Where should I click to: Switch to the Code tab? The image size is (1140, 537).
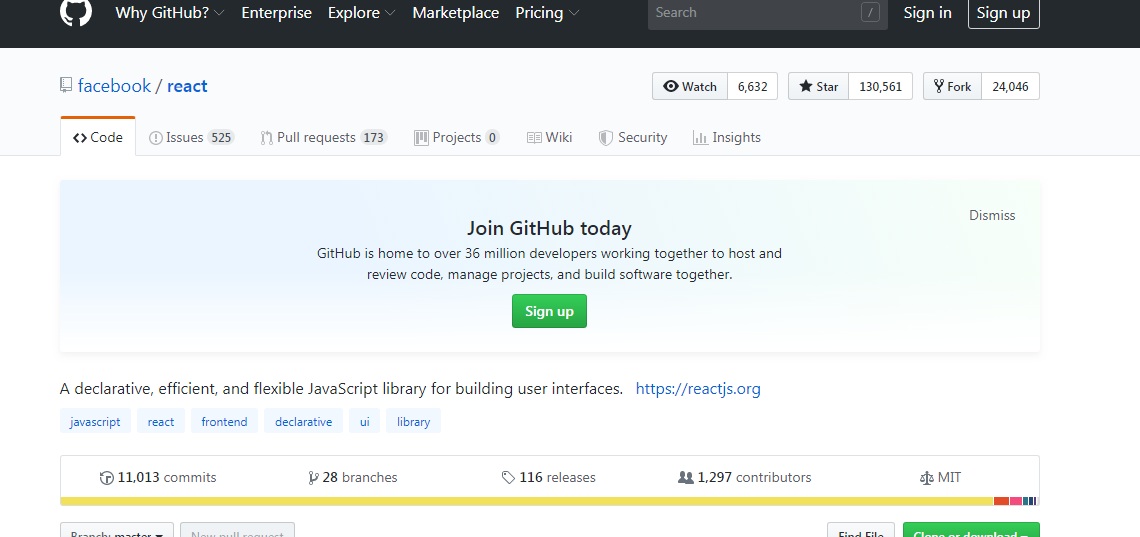(98, 137)
